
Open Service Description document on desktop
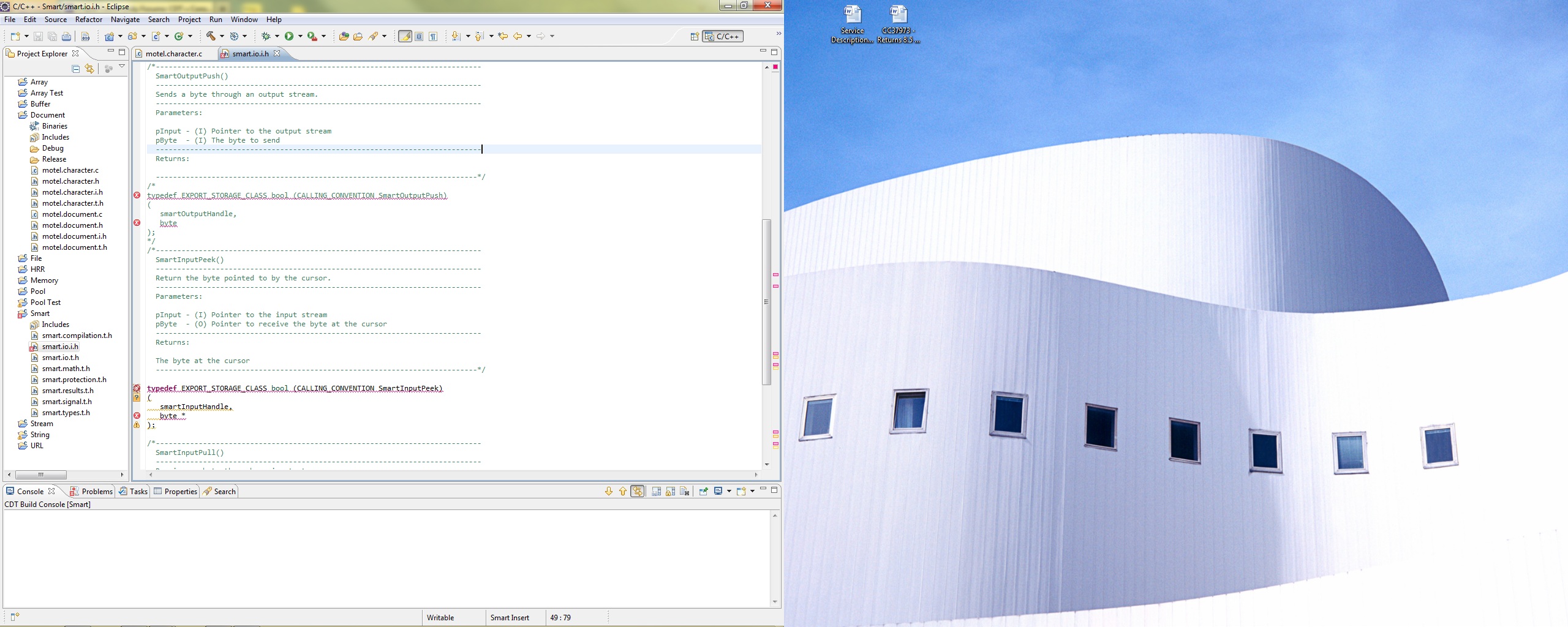click(852, 24)
